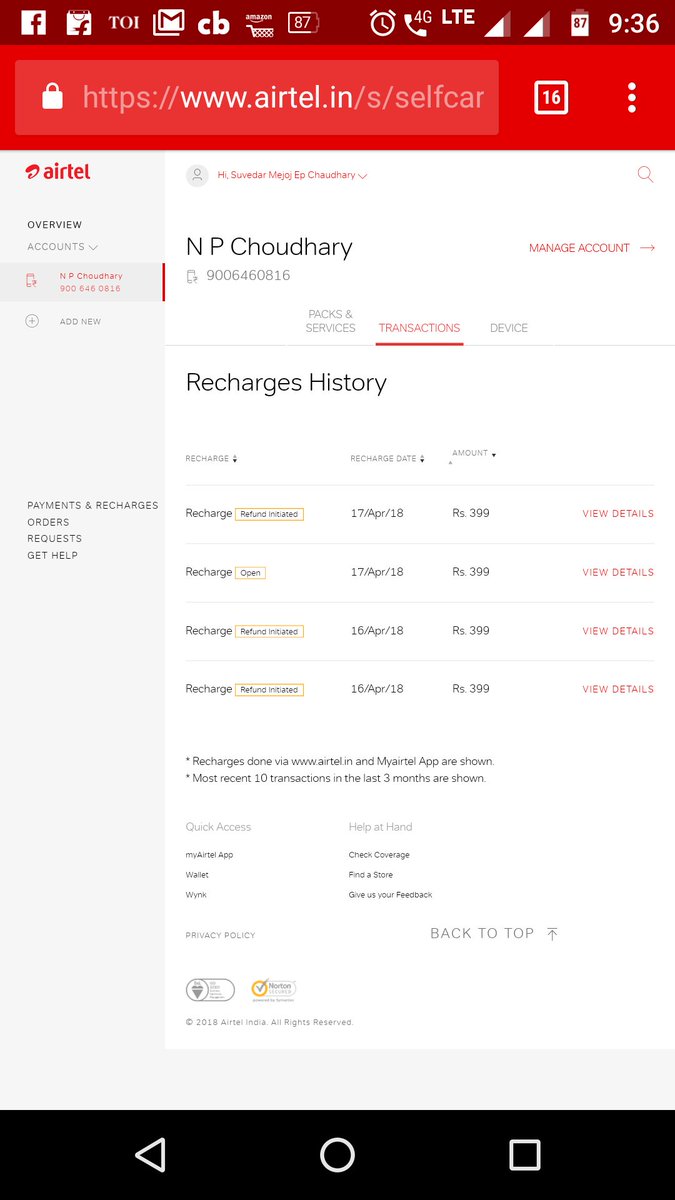Expand the Accounts section chevron

(93, 247)
